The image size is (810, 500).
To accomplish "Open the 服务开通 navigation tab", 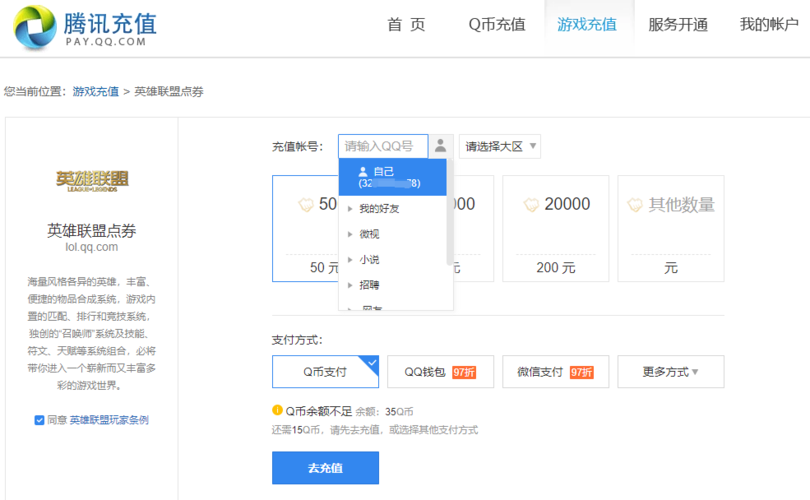I will 678,24.
